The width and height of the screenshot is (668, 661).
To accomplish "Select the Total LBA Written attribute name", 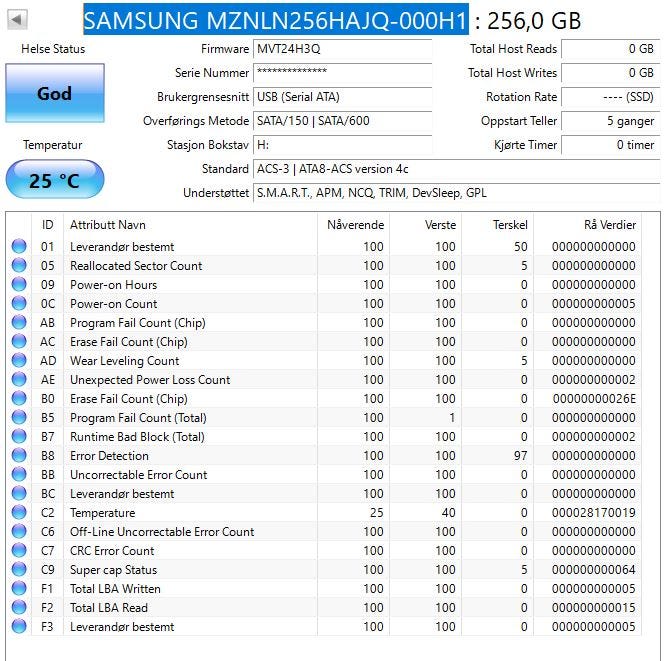I will point(115,589).
